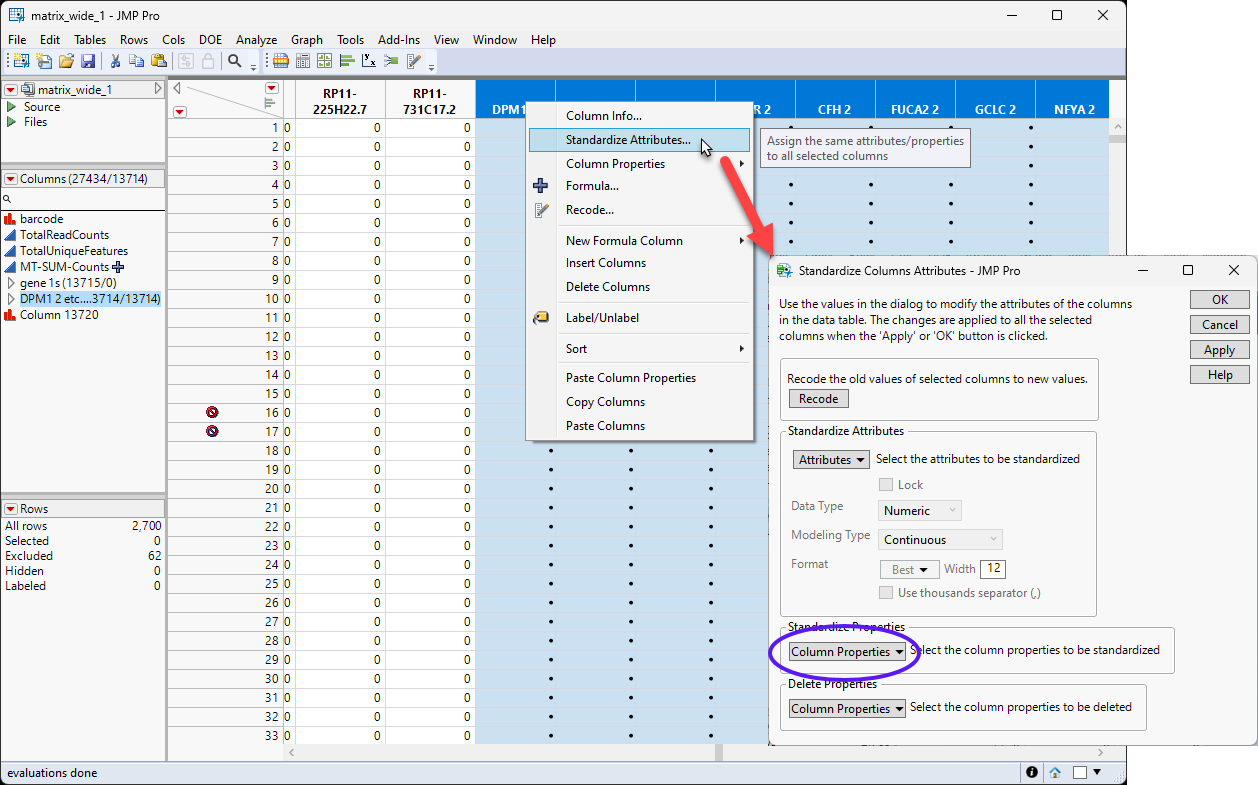Open the Analyze menu in menu bar
The height and width of the screenshot is (785, 1258).
click(x=256, y=40)
